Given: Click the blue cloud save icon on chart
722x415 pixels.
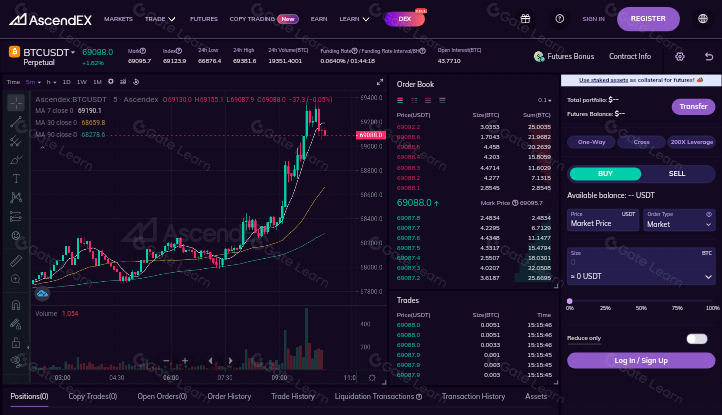Looking at the screenshot, I should pos(42,293).
